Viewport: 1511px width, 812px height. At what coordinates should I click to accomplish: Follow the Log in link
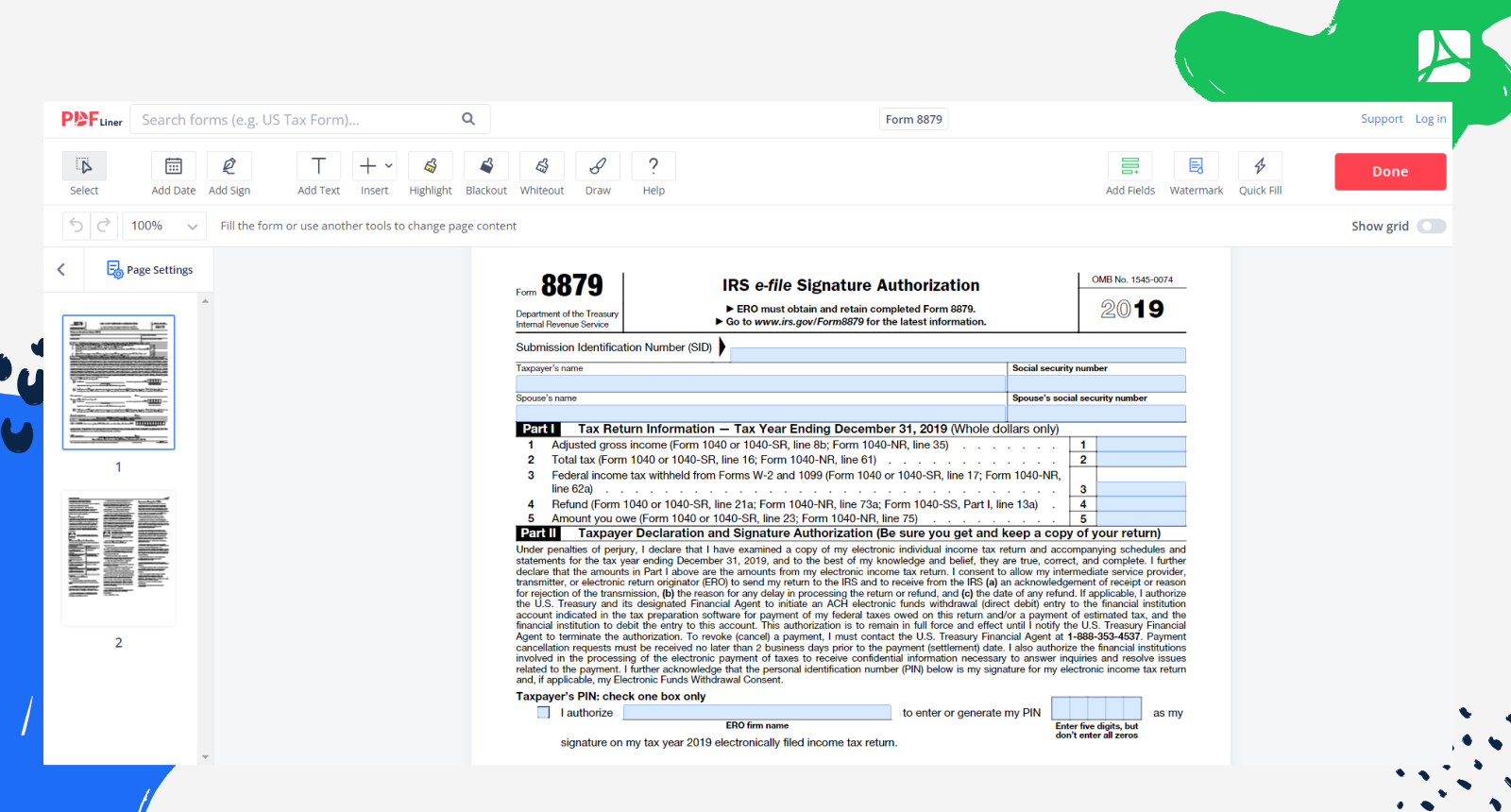pos(1430,119)
